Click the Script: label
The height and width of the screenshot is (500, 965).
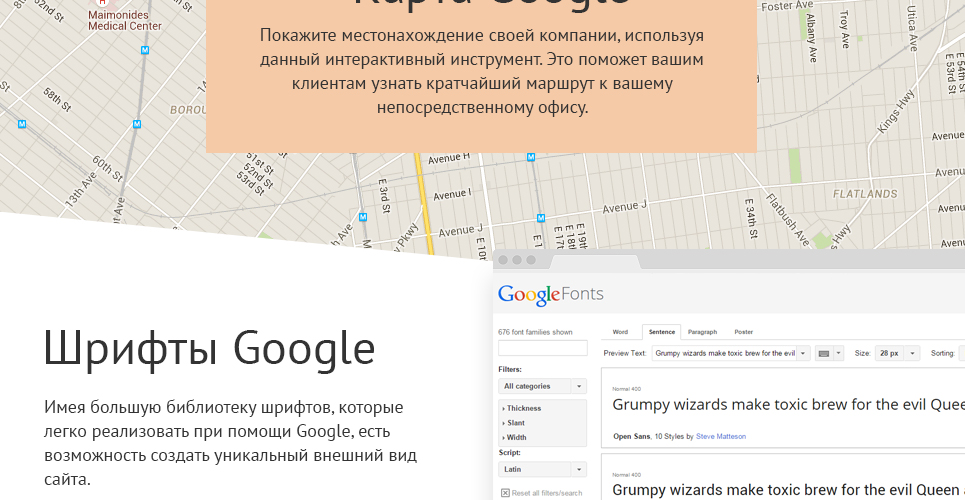pos(509,453)
